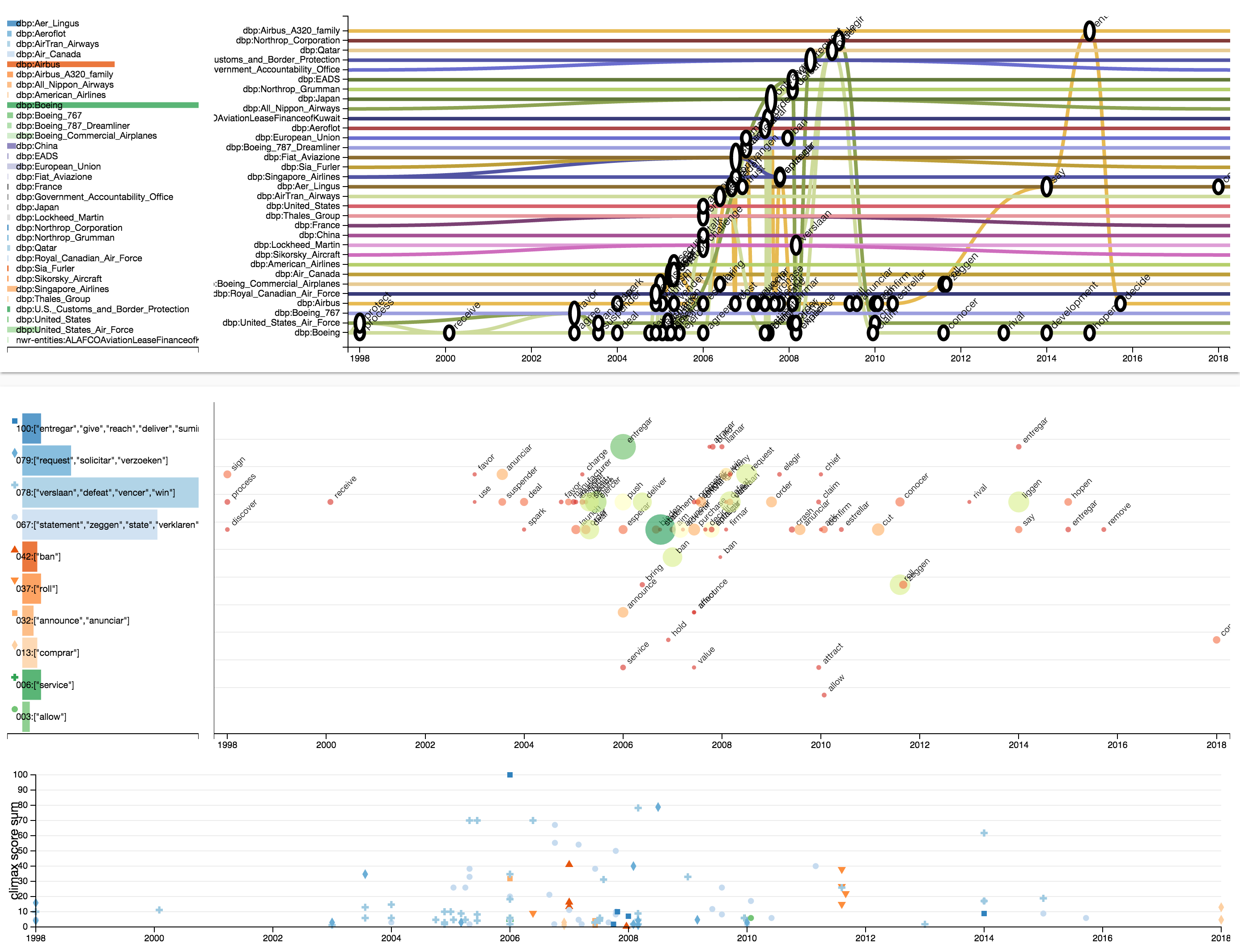Select the orange square icon beside 032 announce
The image size is (1240, 952).
pyautogui.click(x=15, y=613)
